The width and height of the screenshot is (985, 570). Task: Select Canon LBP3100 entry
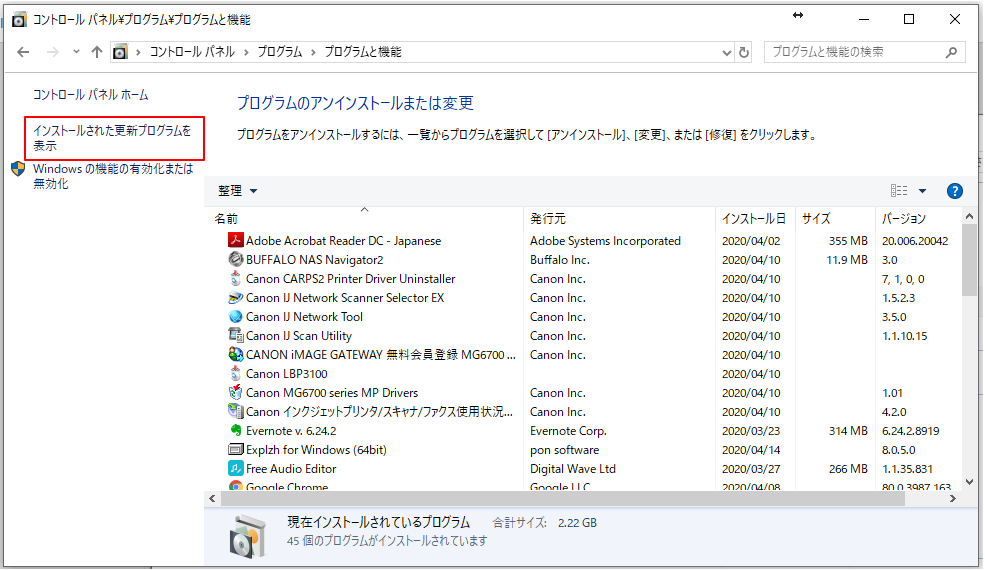(x=286, y=374)
